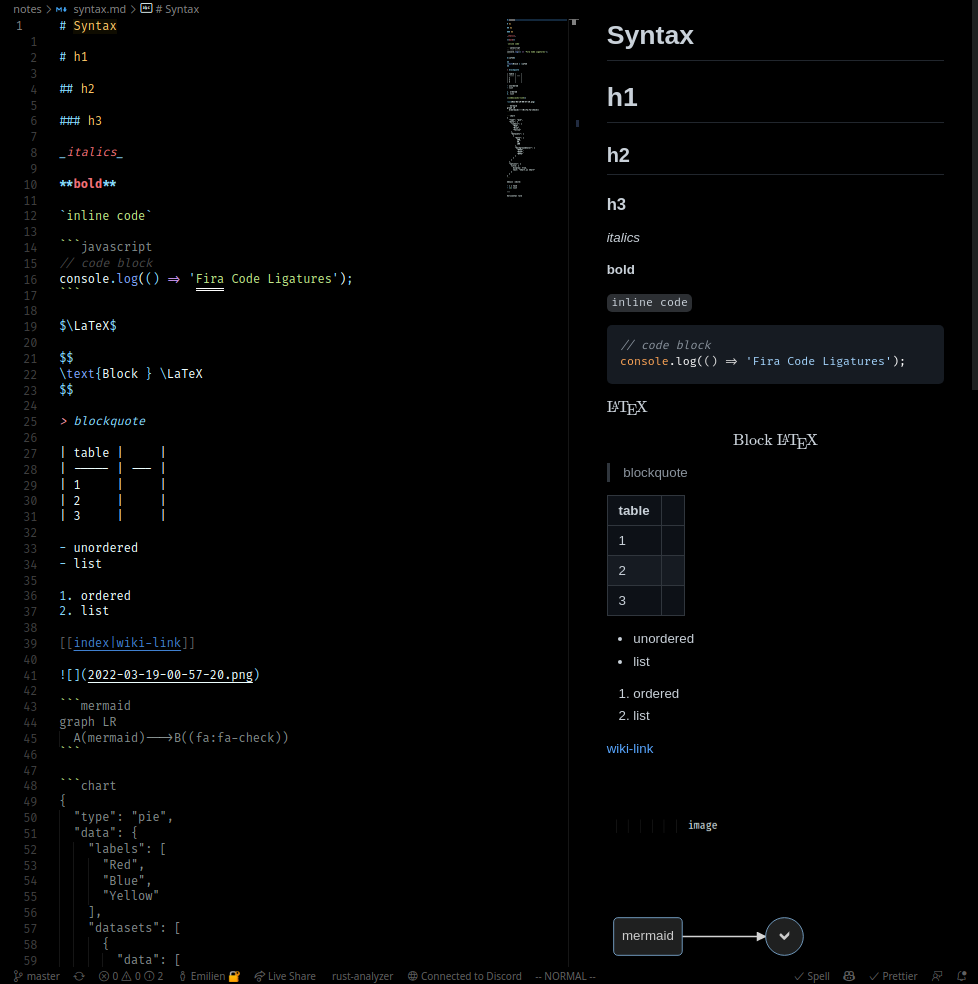Open the 2022-03-19-00-57-20.png path in editor

click(170, 675)
